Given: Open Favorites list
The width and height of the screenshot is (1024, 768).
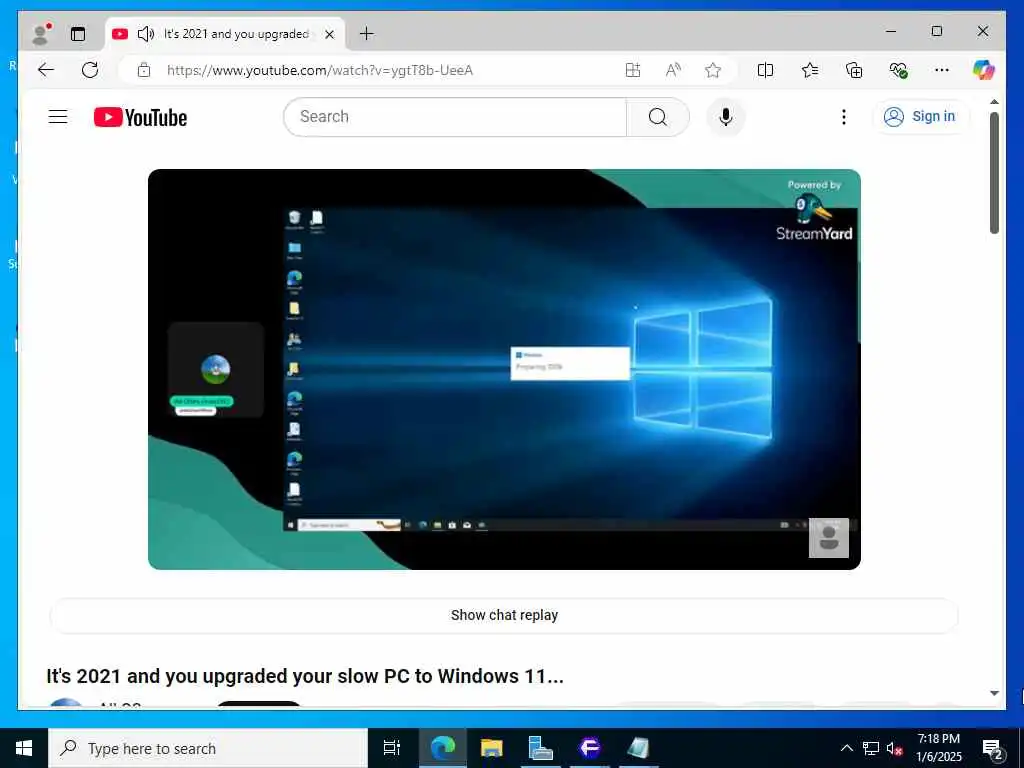Looking at the screenshot, I should [x=810, y=70].
